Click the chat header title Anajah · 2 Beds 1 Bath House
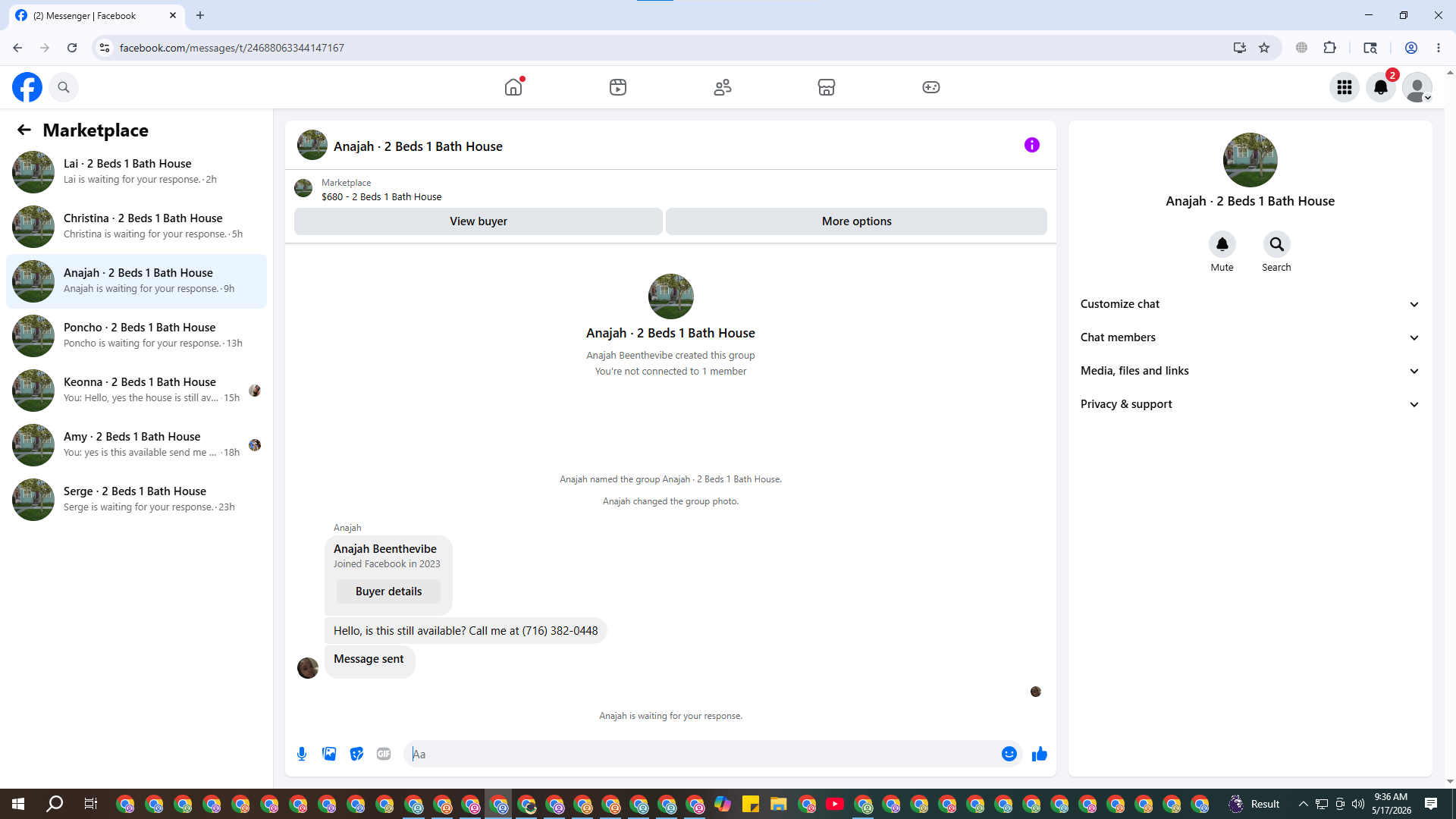 pyautogui.click(x=418, y=146)
